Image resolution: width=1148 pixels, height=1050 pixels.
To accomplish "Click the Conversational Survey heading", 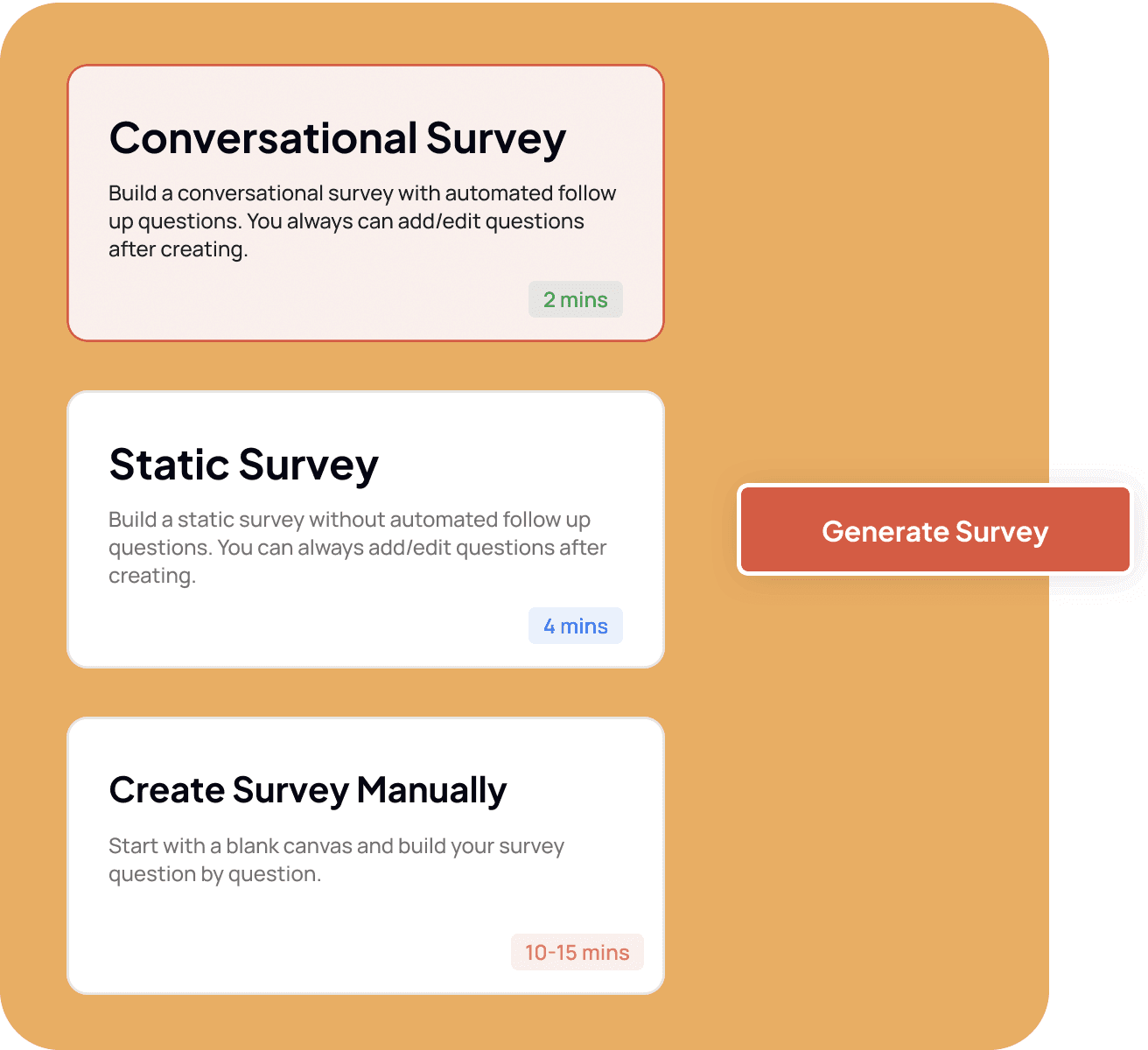I will pos(338,139).
